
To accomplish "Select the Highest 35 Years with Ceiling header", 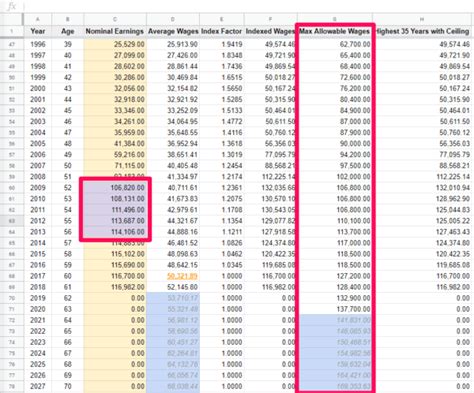I will coord(422,31).
